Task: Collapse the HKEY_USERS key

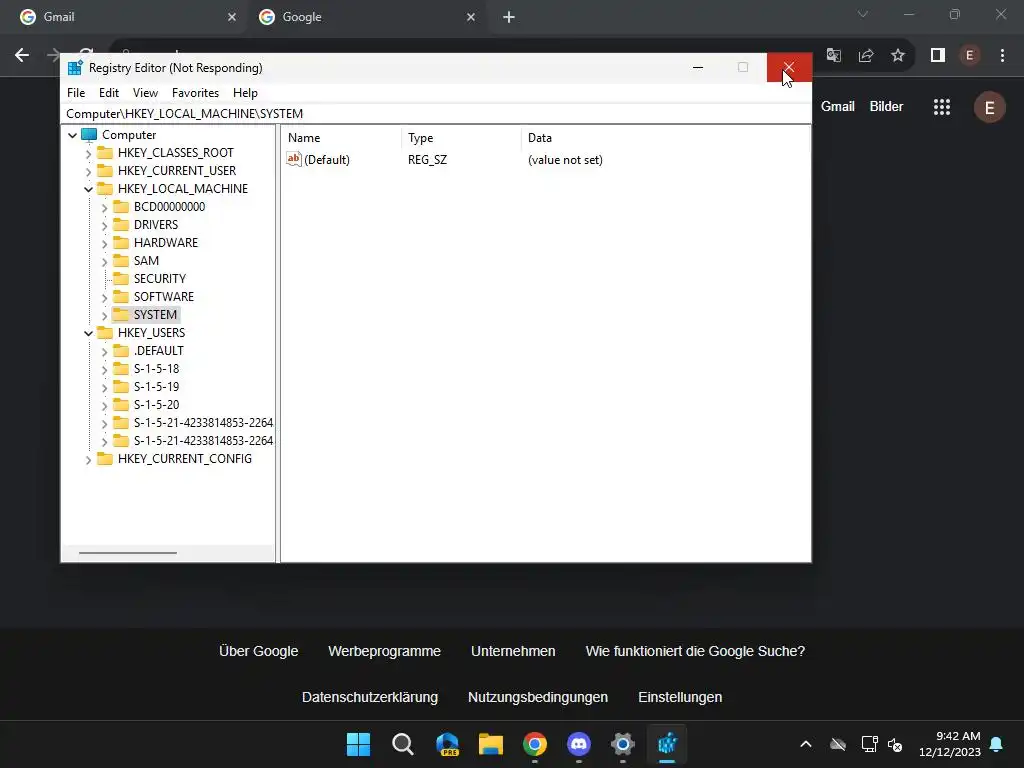Action: [x=88, y=333]
